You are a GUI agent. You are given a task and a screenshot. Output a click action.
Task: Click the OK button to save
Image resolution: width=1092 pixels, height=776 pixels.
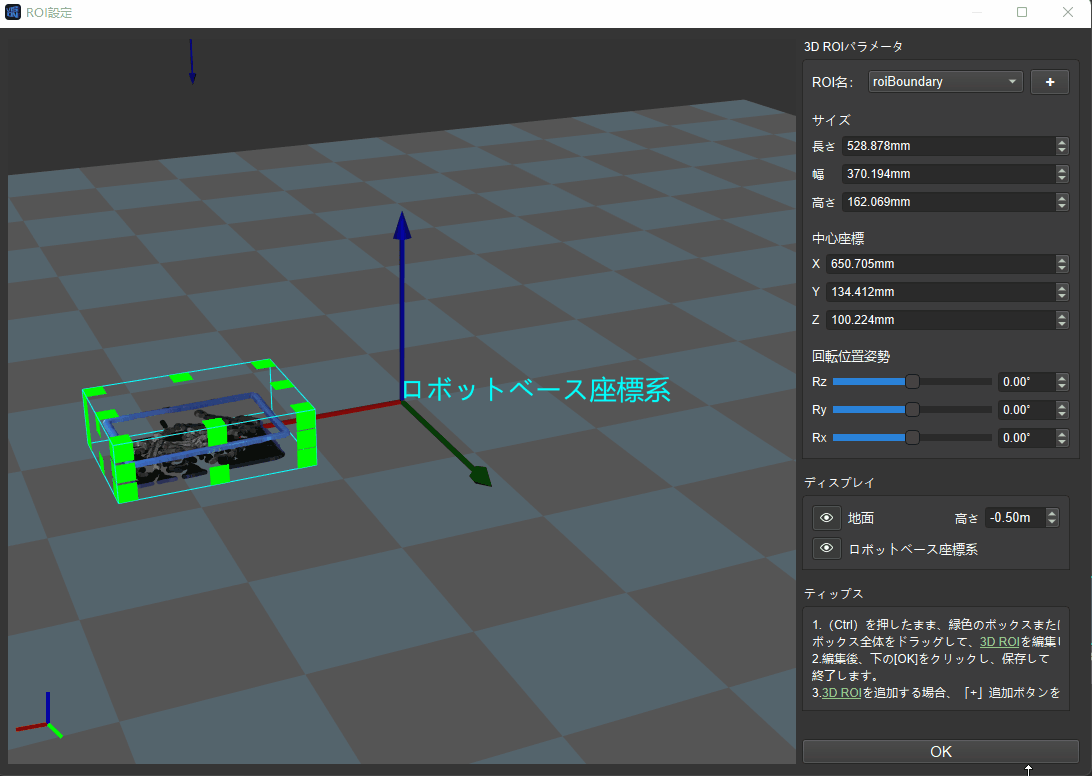tap(940, 752)
